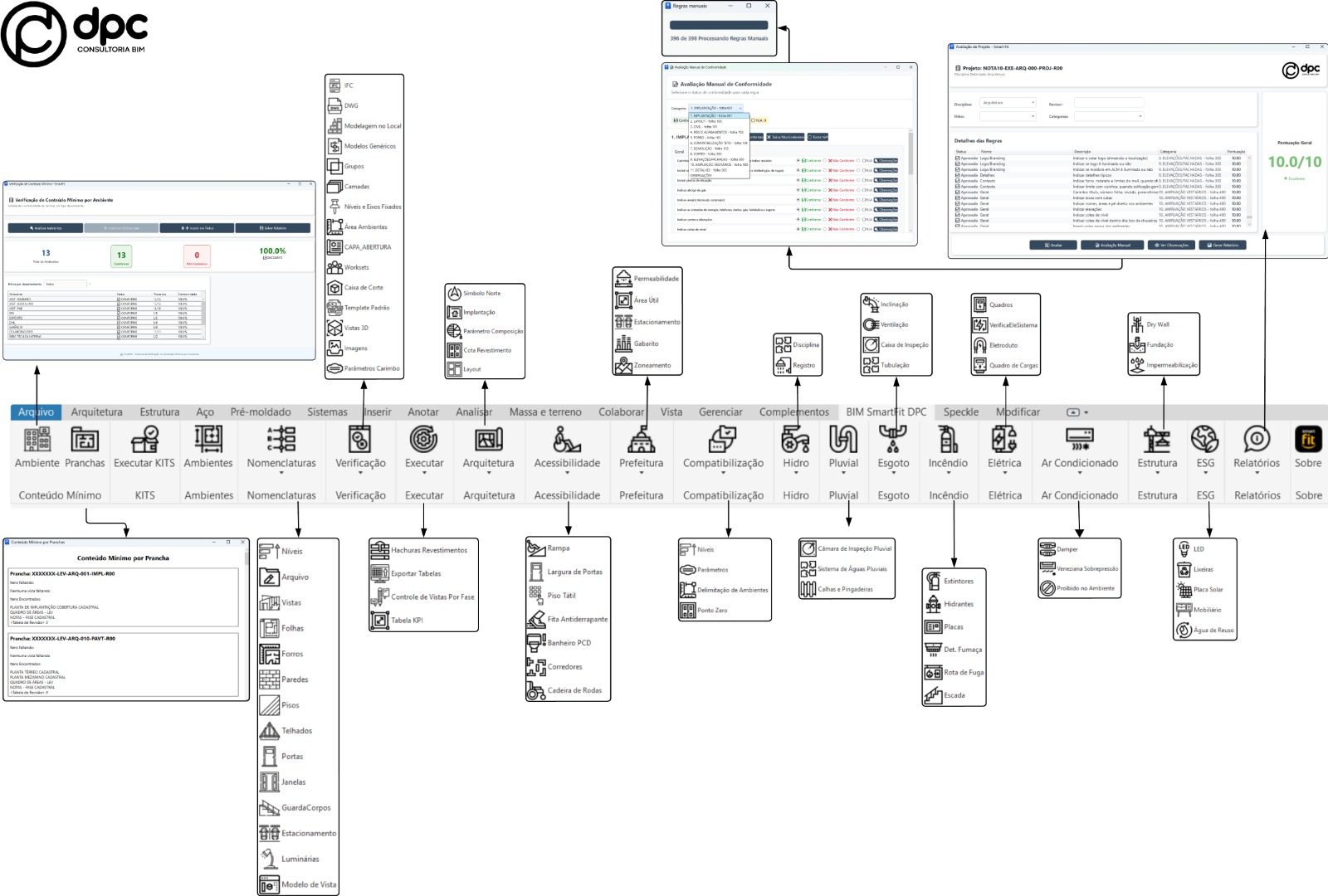Select the Caixa de Corte tool

pos(356,288)
